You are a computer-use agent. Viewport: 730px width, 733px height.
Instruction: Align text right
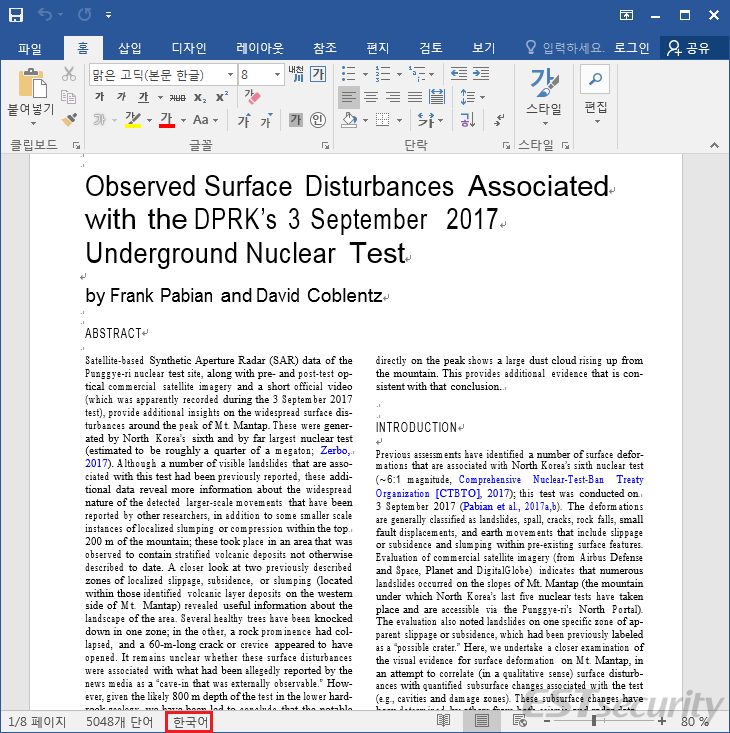tap(393, 97)
